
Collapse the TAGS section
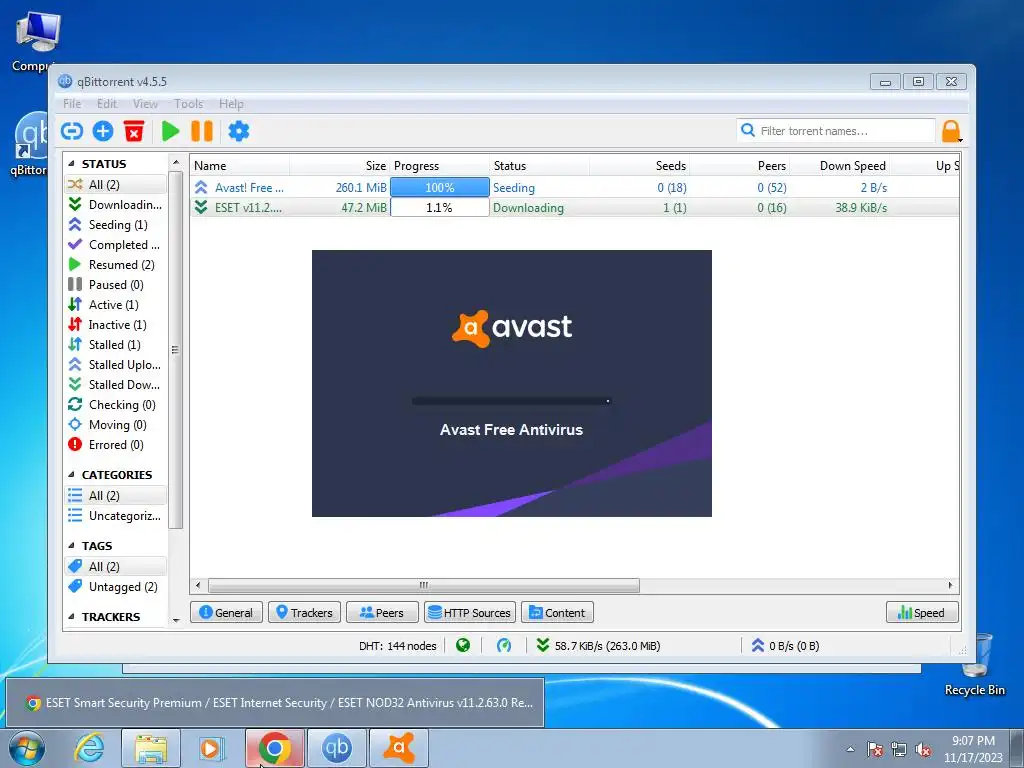[71, 546]
